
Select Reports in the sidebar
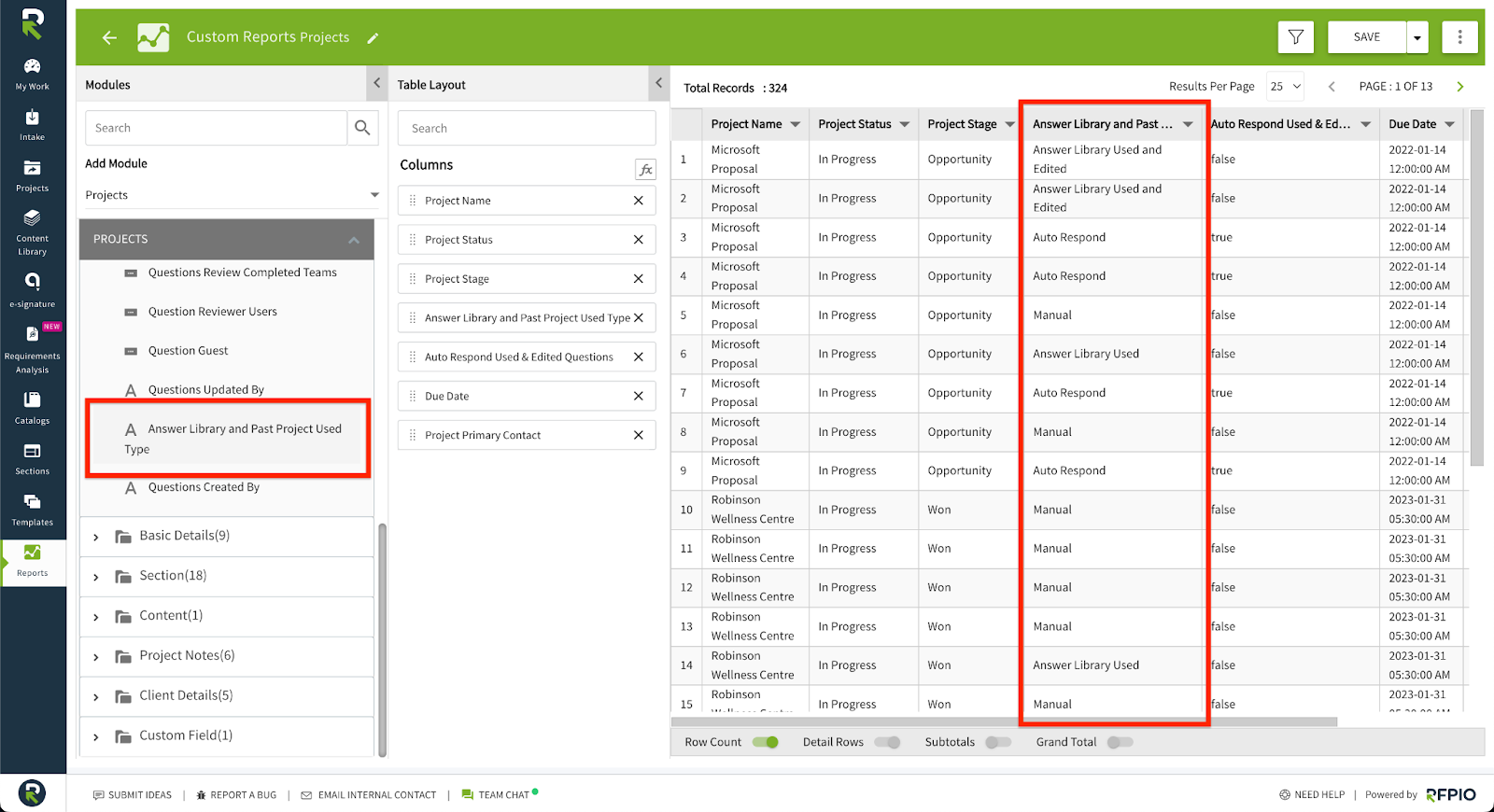(x=33, y=561)
